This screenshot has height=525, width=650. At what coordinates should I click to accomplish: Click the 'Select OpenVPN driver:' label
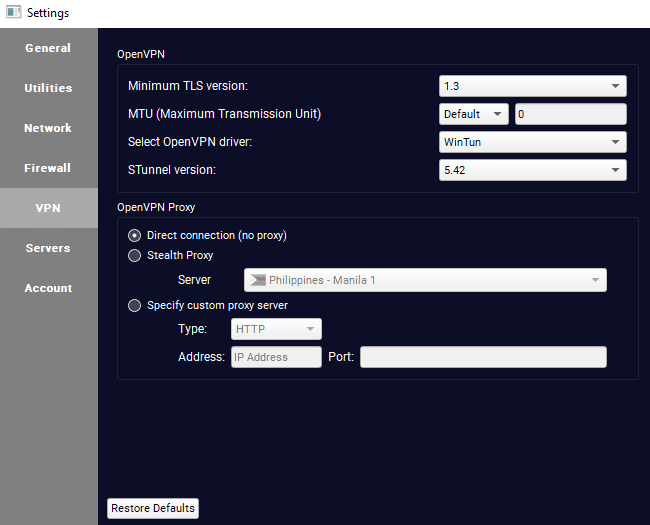190,142
